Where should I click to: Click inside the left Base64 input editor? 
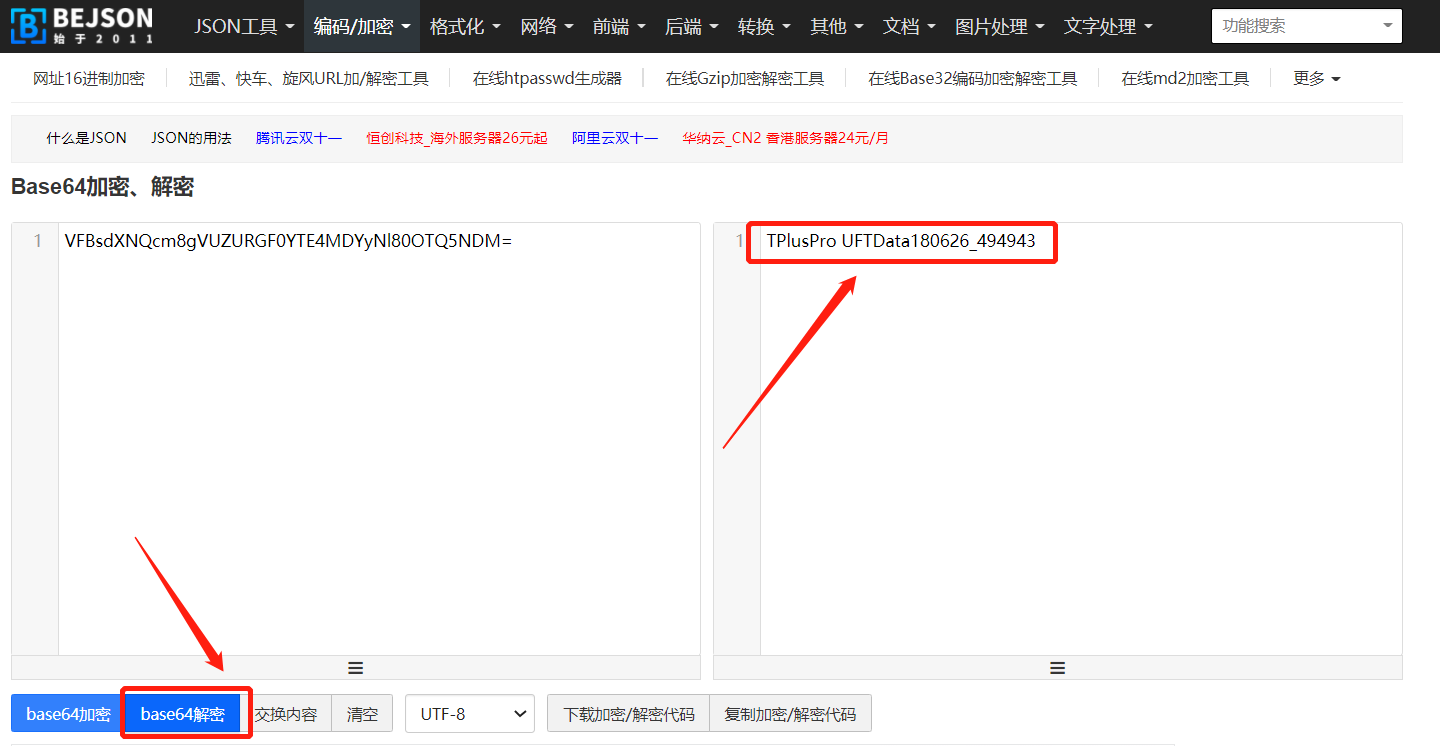[x=378, y=440]
